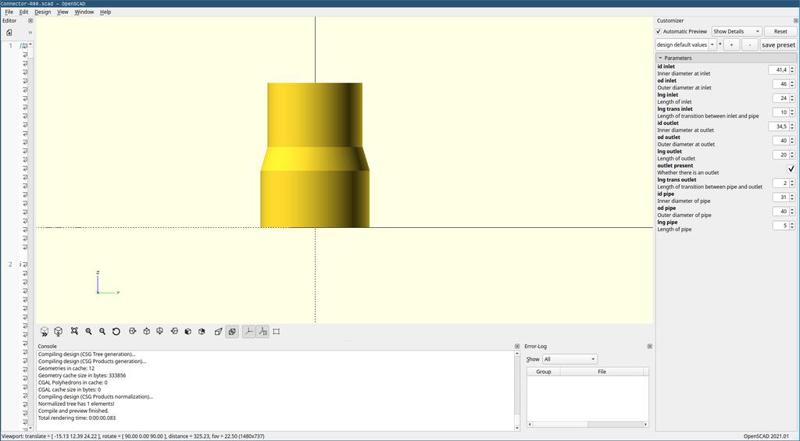800x441 pixels.
Task: Open the View menu
Action: coord(63,12)
